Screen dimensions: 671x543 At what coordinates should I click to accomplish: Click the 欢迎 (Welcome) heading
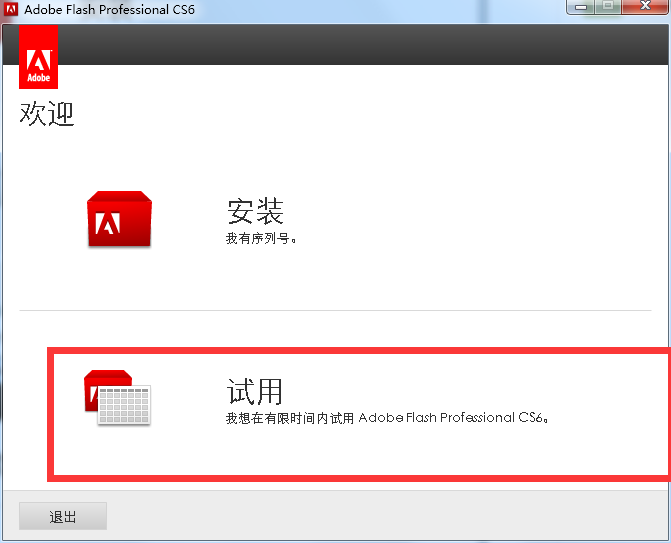pos(47,114)
